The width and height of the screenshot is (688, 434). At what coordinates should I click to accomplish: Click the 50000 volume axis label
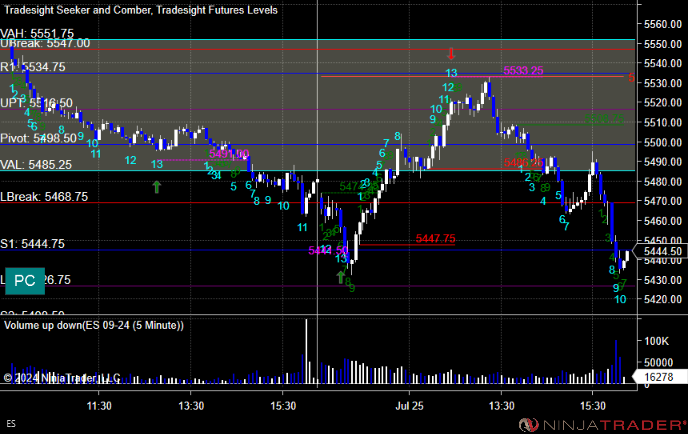[x=658, y=362]
